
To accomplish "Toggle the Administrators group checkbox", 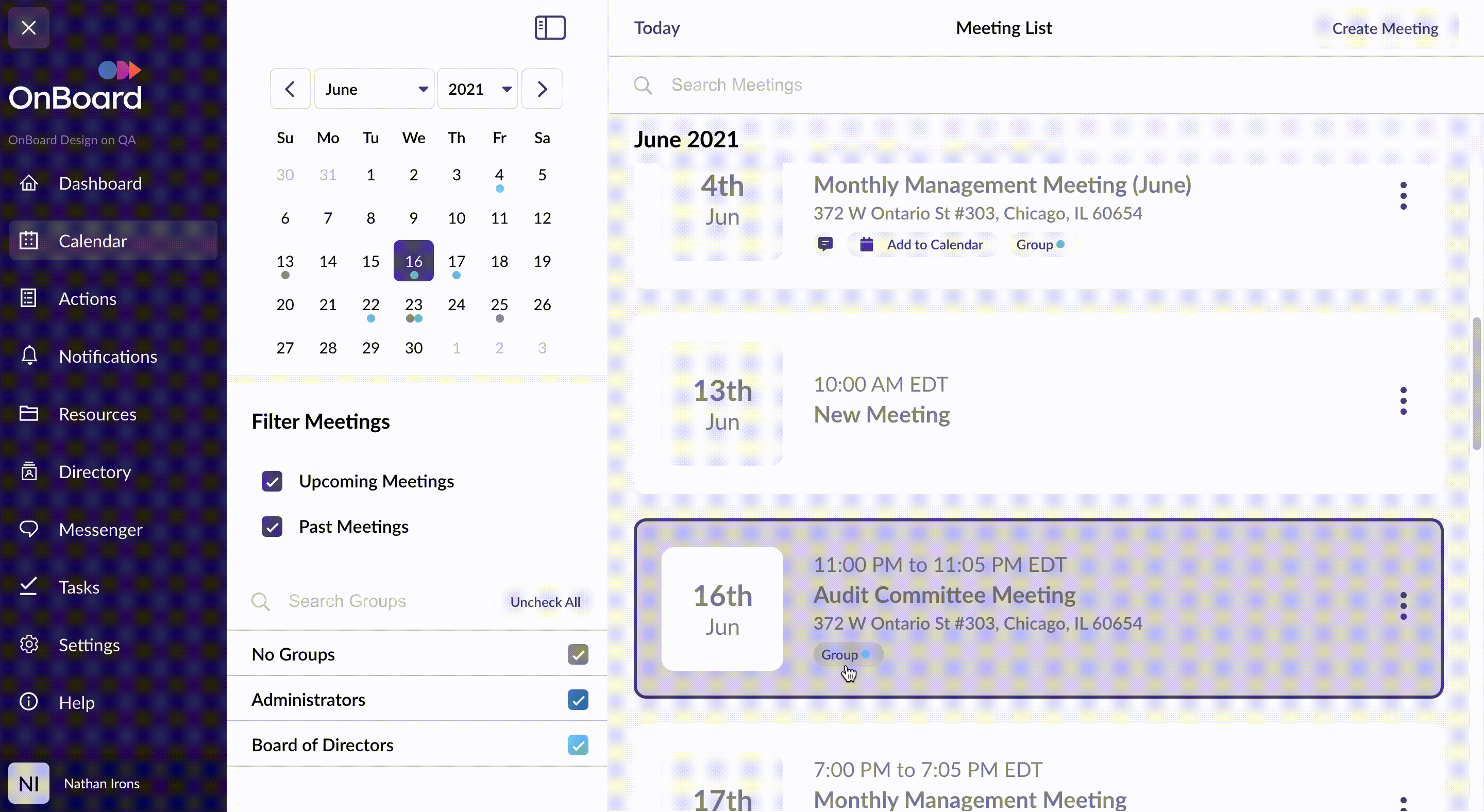I will pos(578,700).
